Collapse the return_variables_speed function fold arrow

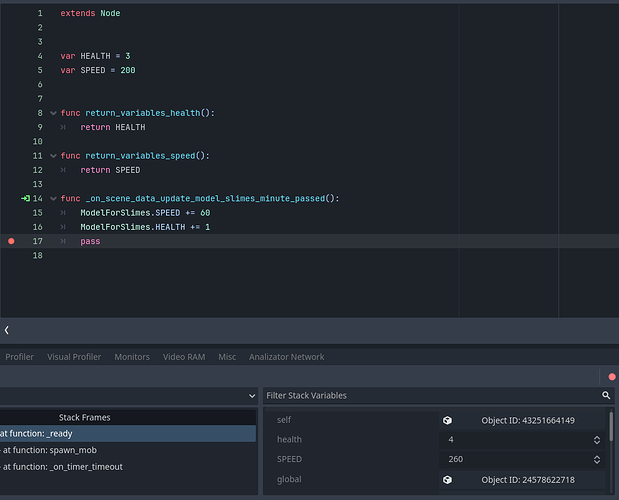pos(53,155)
